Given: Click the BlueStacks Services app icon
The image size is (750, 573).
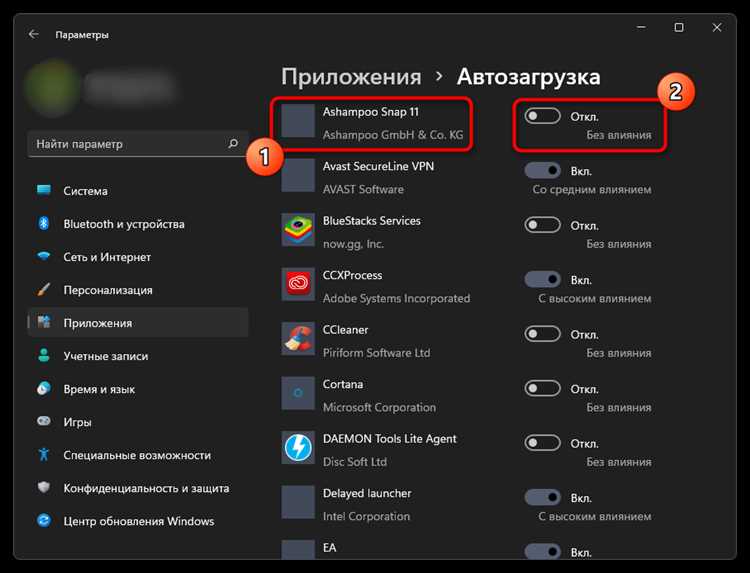Looking at the screenshot, I should tap(298, 230).
